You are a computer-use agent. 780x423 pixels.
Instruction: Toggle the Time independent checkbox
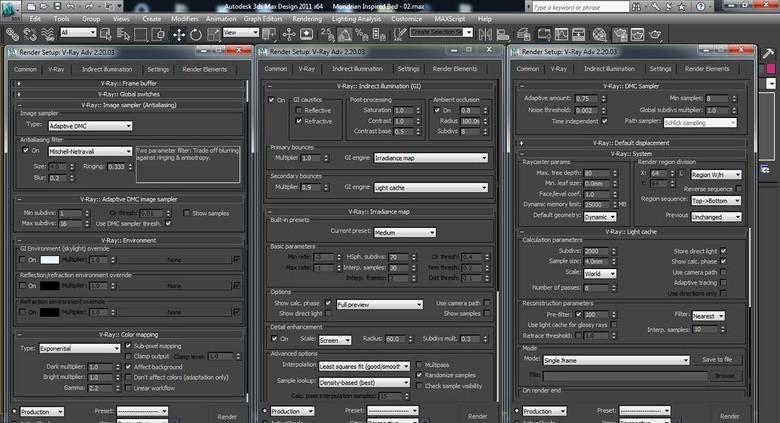point(604,121)
